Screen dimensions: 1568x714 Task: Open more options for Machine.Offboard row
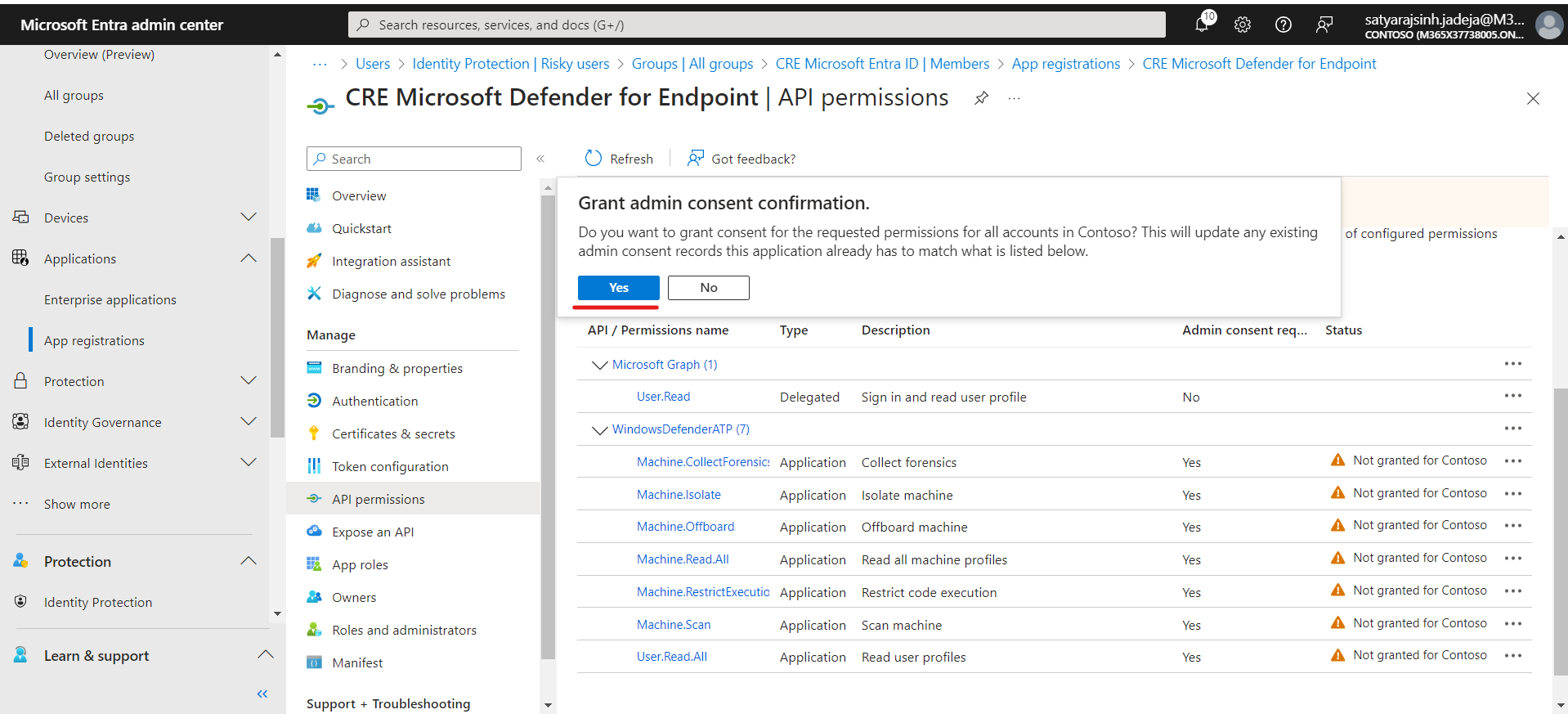click(x=1513, y=526)
